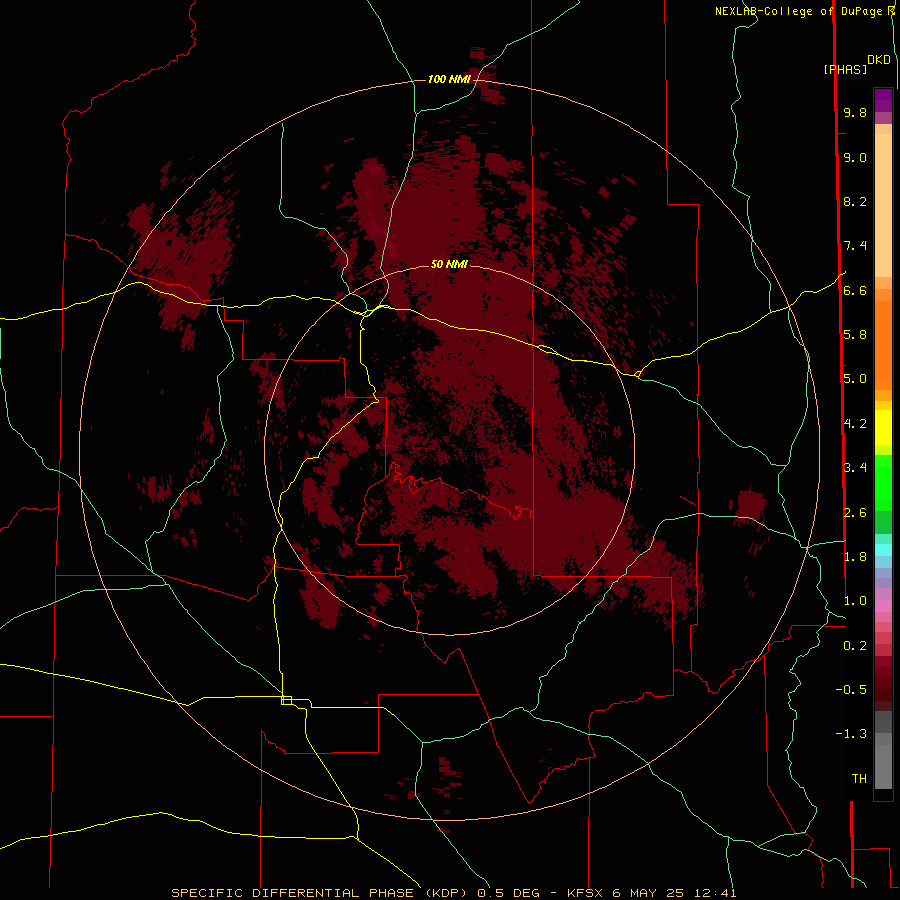The image size is (900, 900).
Task: Click the DKD label above color scale
Action: (879, 60)
